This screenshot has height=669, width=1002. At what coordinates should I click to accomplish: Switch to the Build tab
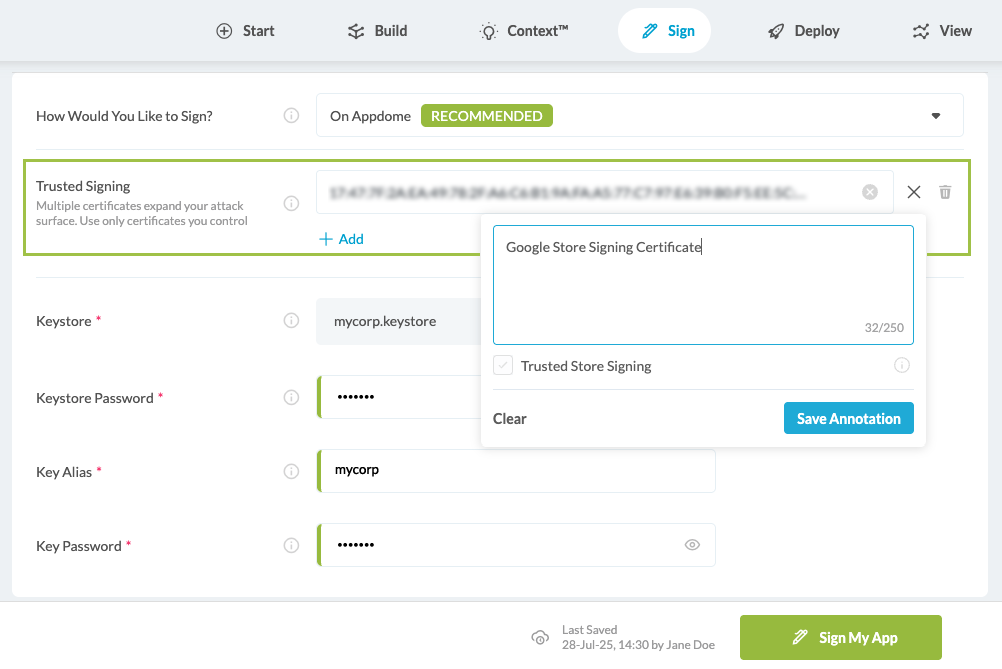[378, 31]
